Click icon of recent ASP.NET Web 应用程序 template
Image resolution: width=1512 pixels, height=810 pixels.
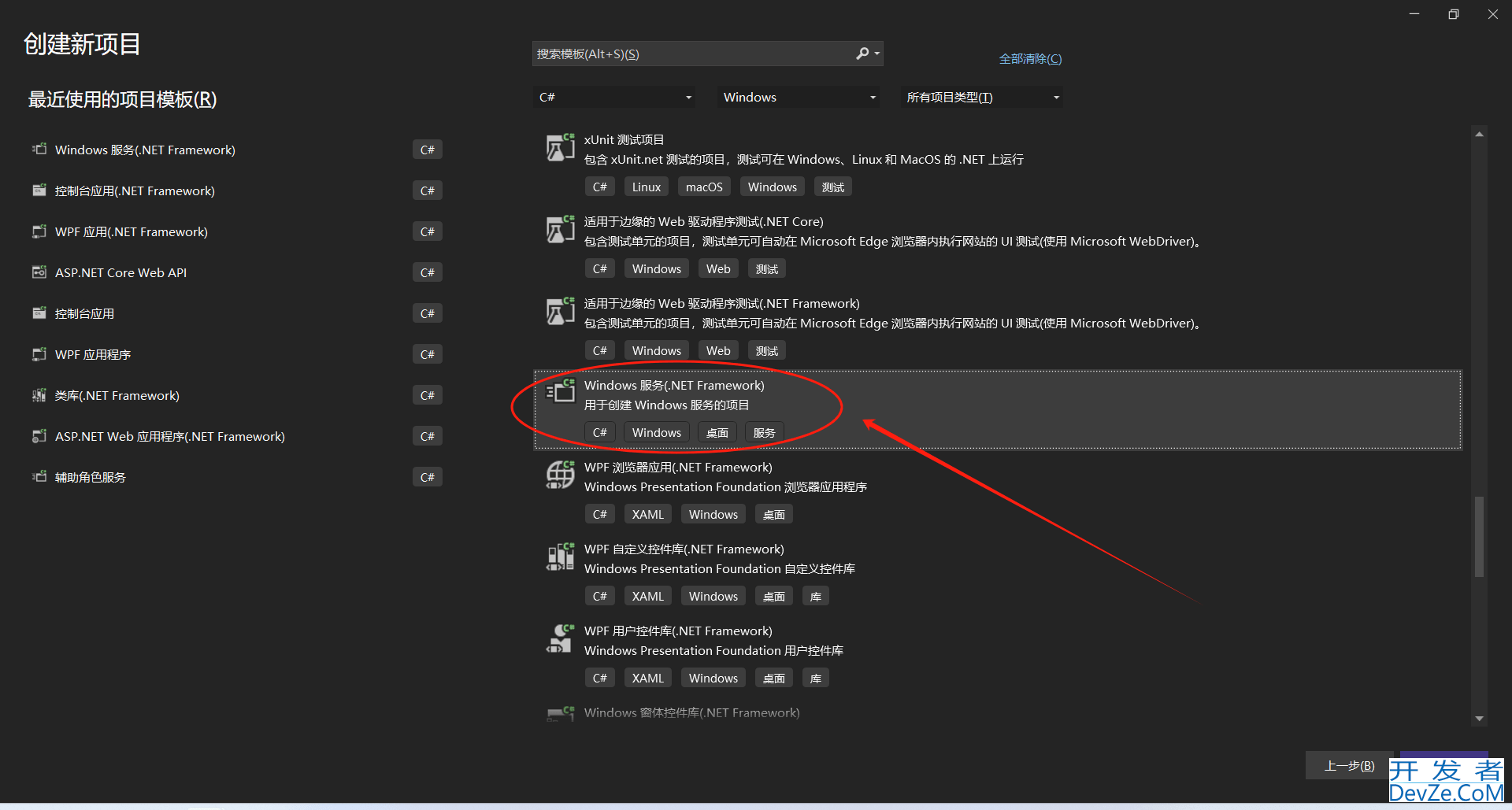pyautogui.click(x=39, y=435)
